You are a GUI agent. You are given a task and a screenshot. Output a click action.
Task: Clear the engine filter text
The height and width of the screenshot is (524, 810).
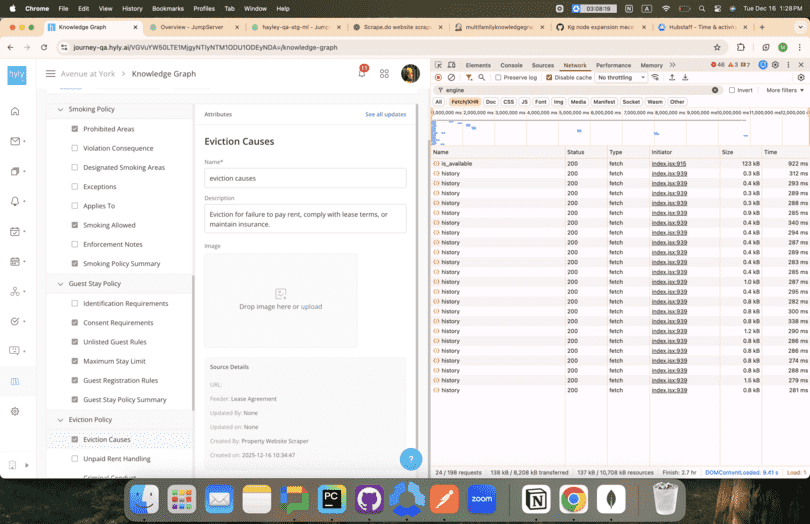(x=715, y=90)
